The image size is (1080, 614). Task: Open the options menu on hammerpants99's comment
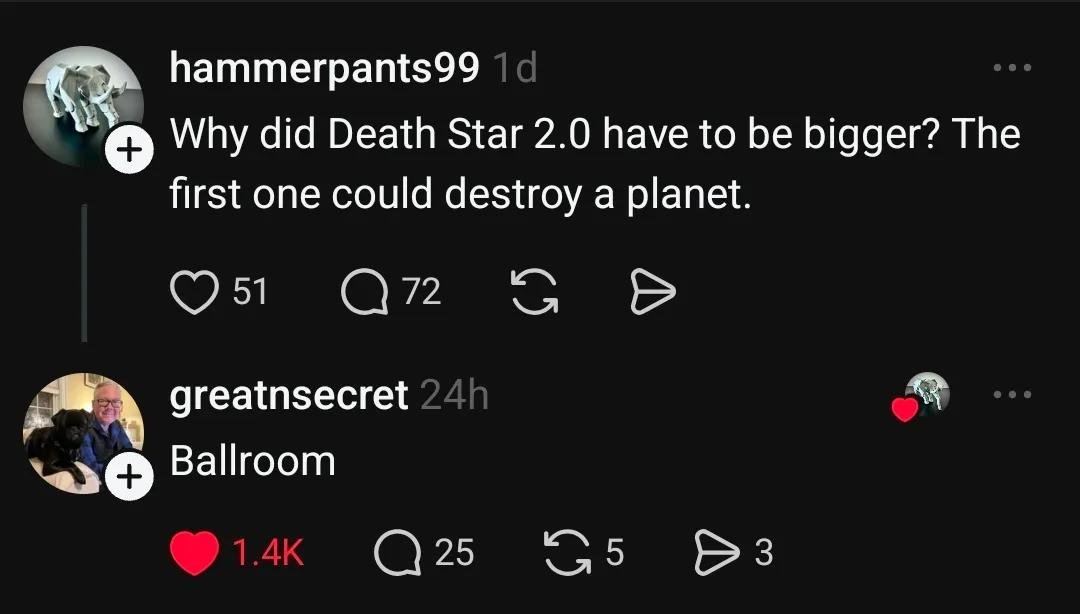[x=1014, y=67]
